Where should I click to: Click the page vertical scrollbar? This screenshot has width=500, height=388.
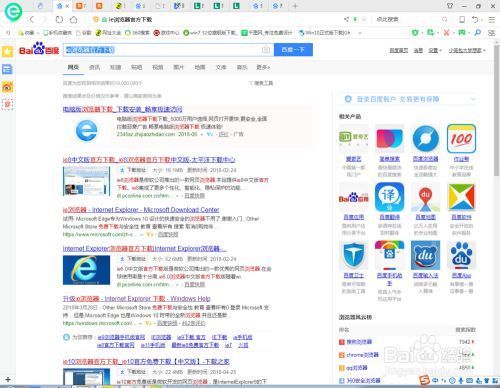point(496,110)
